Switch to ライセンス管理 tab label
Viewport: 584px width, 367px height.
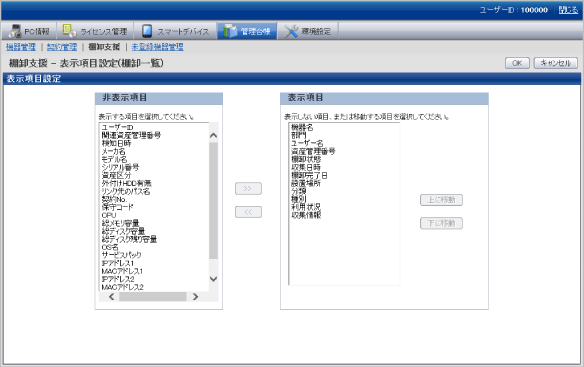tap(104, 32)
